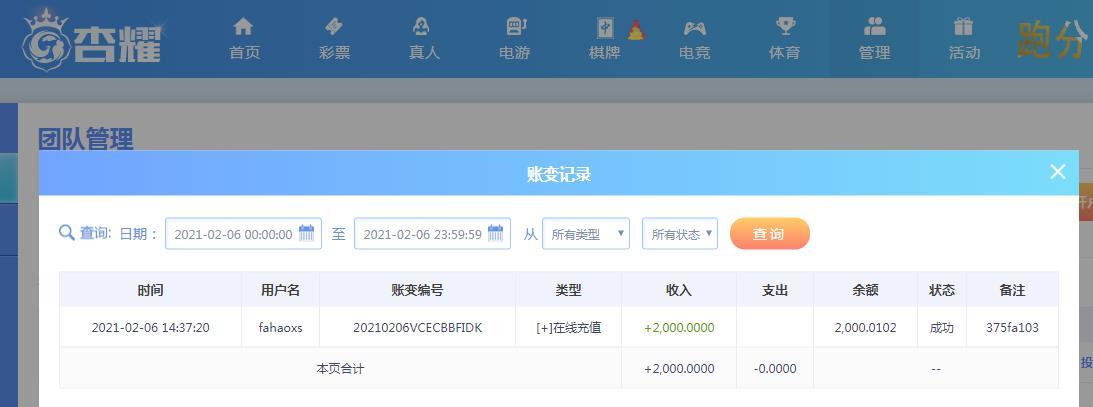Click the 备注 column header
This screenshot has height=407, width=1093.
[x=1012, y=290]
